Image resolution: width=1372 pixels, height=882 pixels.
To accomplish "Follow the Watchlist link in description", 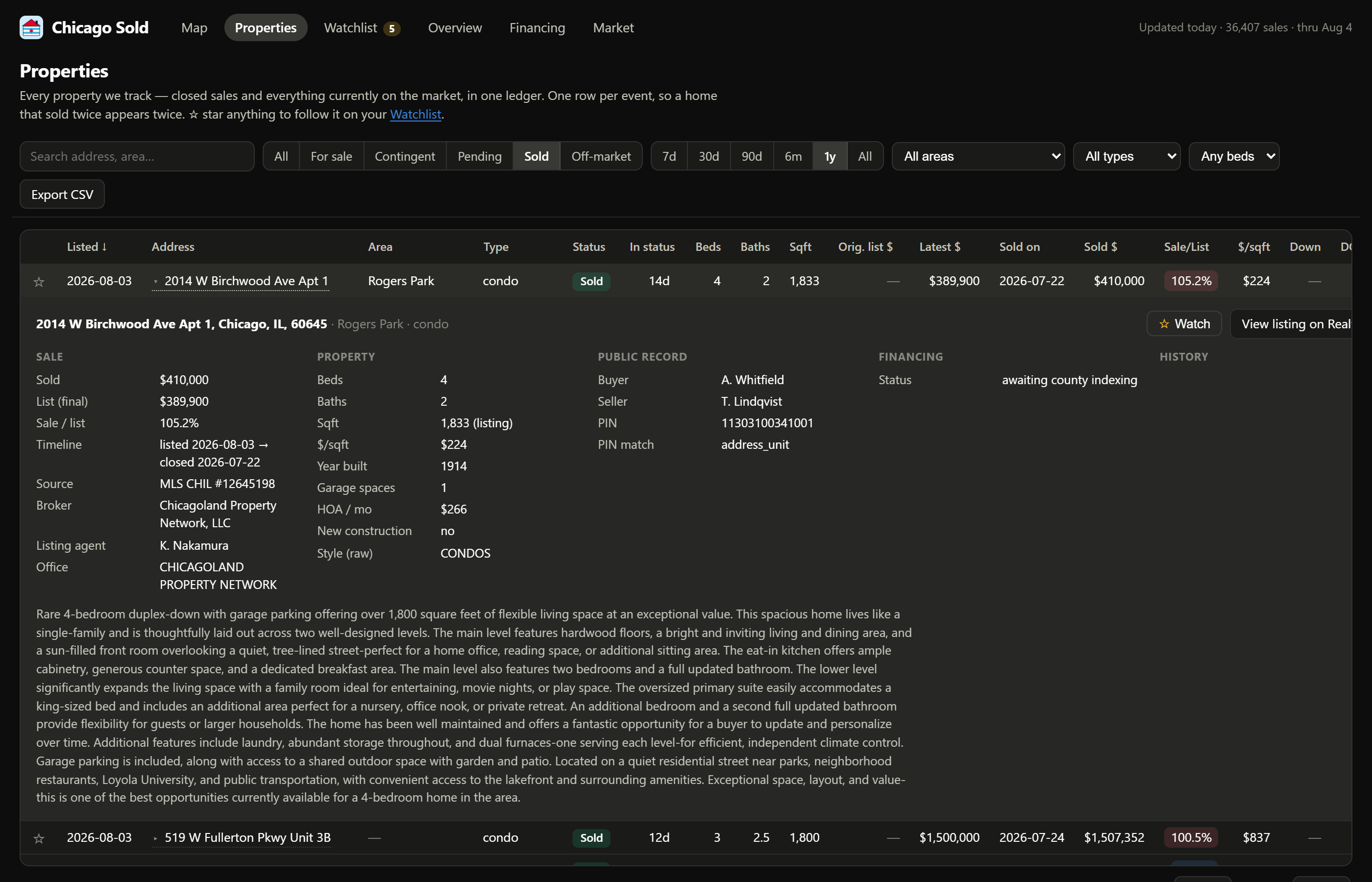I will click(x=416, y=114).
